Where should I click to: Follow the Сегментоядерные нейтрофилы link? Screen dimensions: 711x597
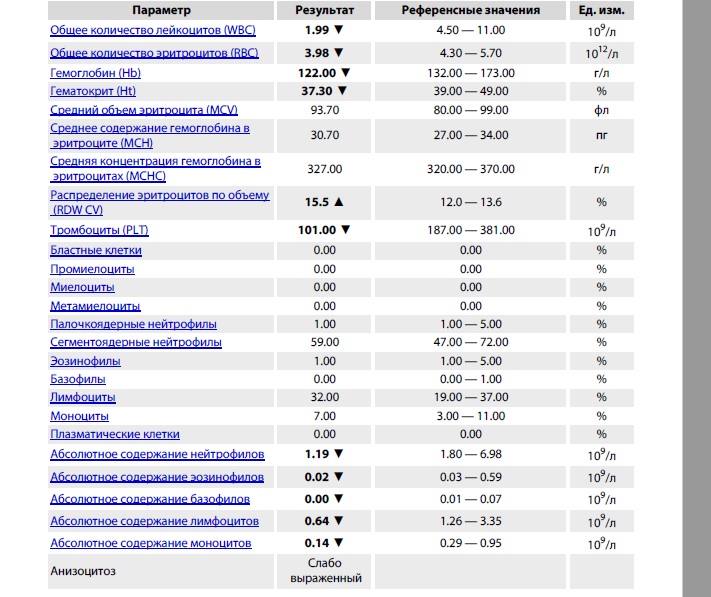(136, 342)
